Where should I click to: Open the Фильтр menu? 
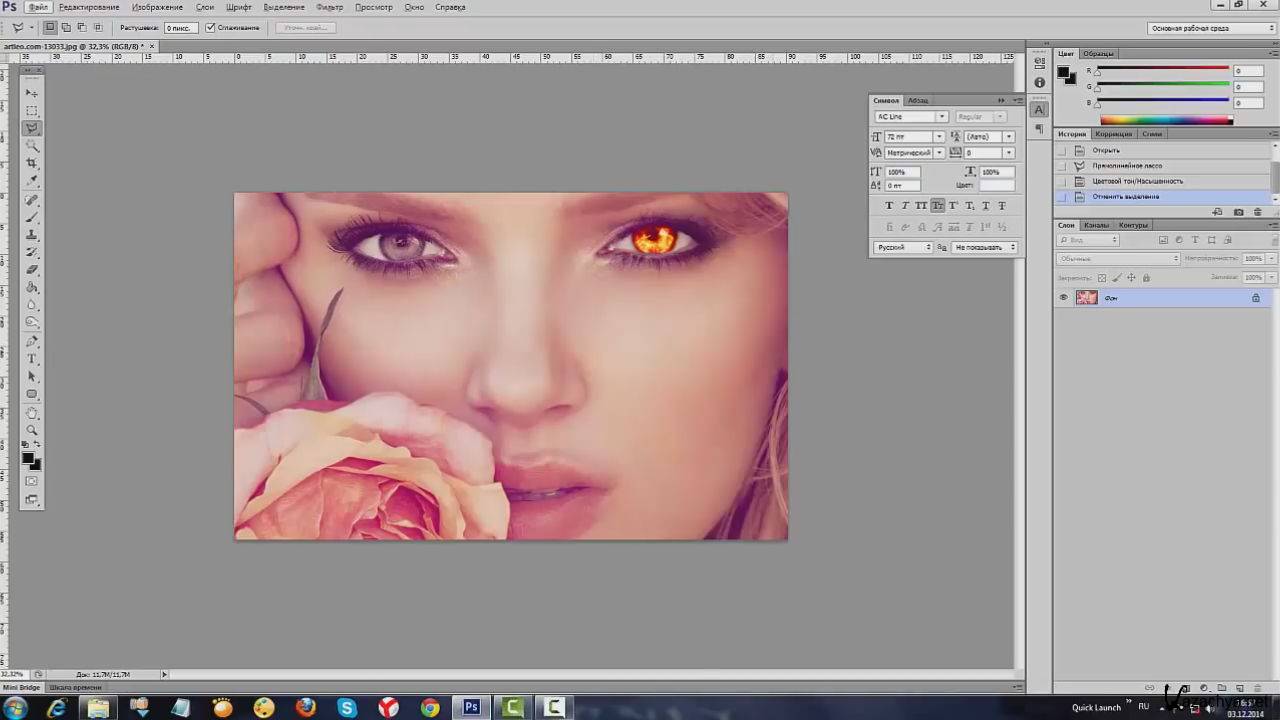[x=329, y=7]
